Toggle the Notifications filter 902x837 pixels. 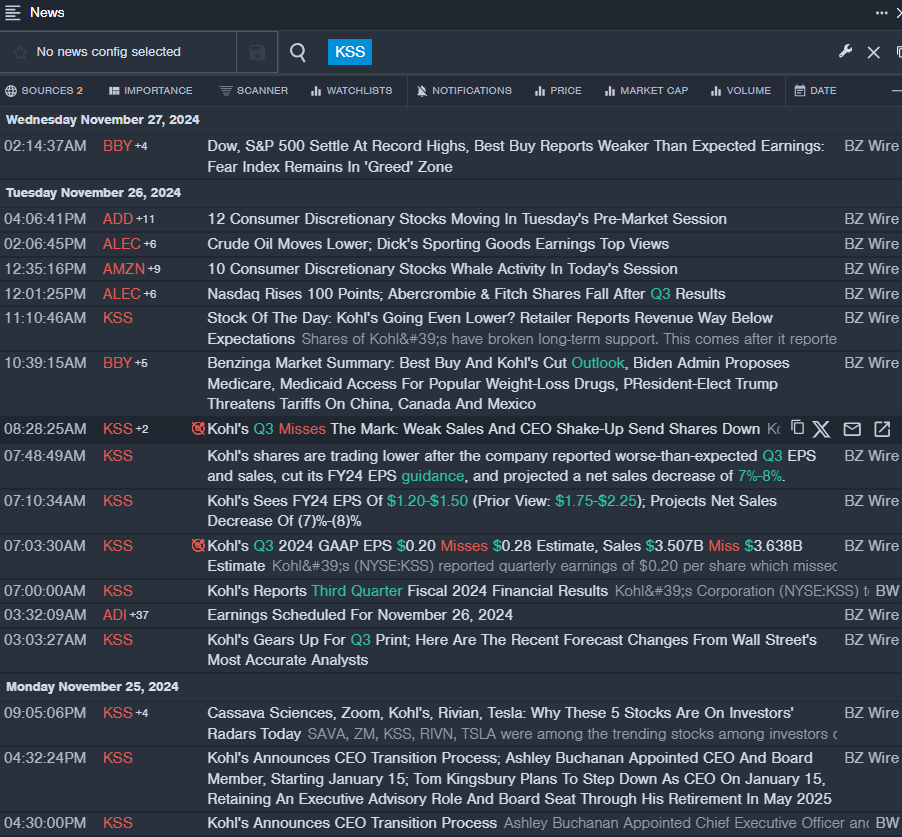pyautogui.click(x=464, y=91)
